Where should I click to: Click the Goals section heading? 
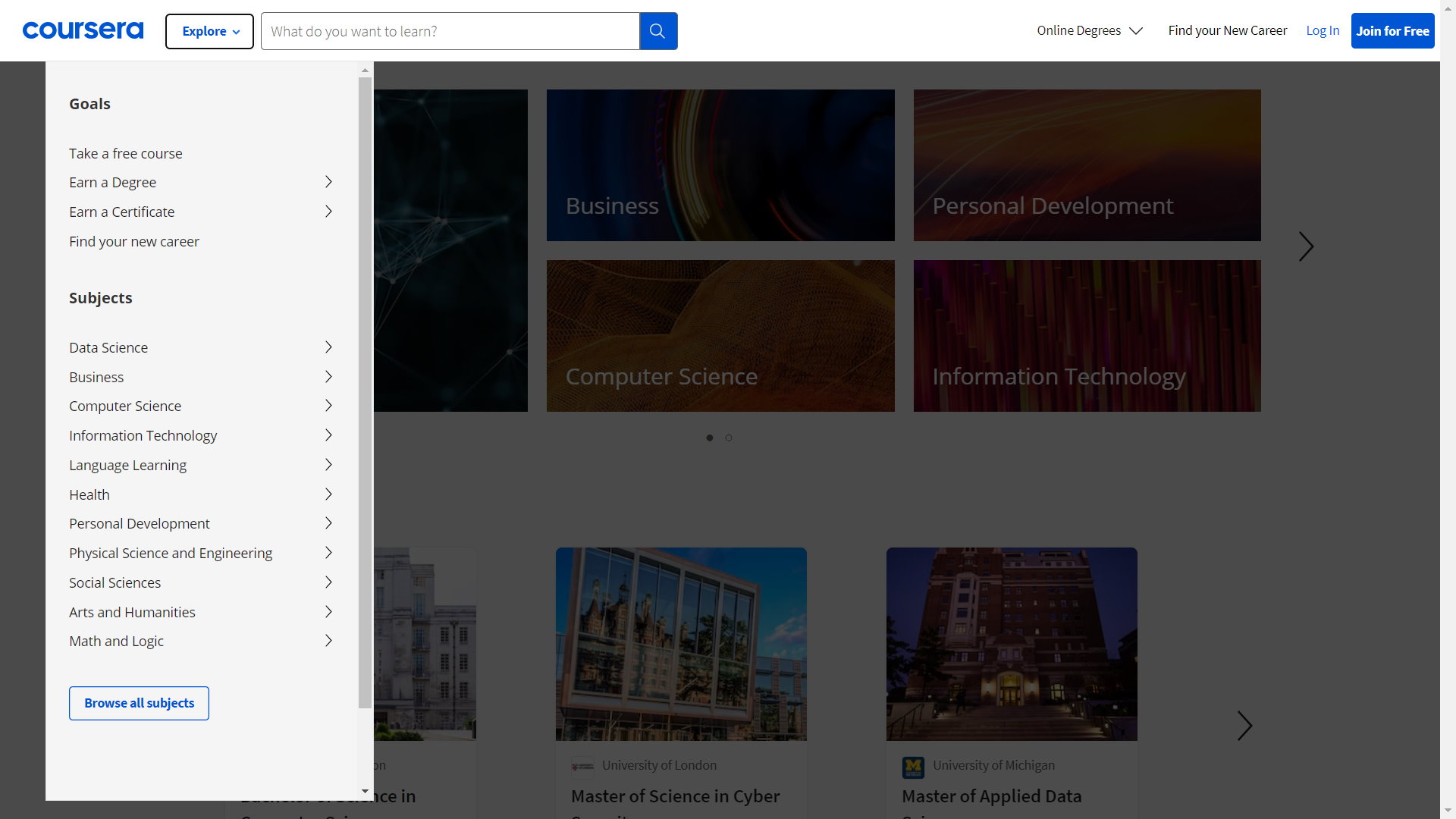tap(89, 104)
